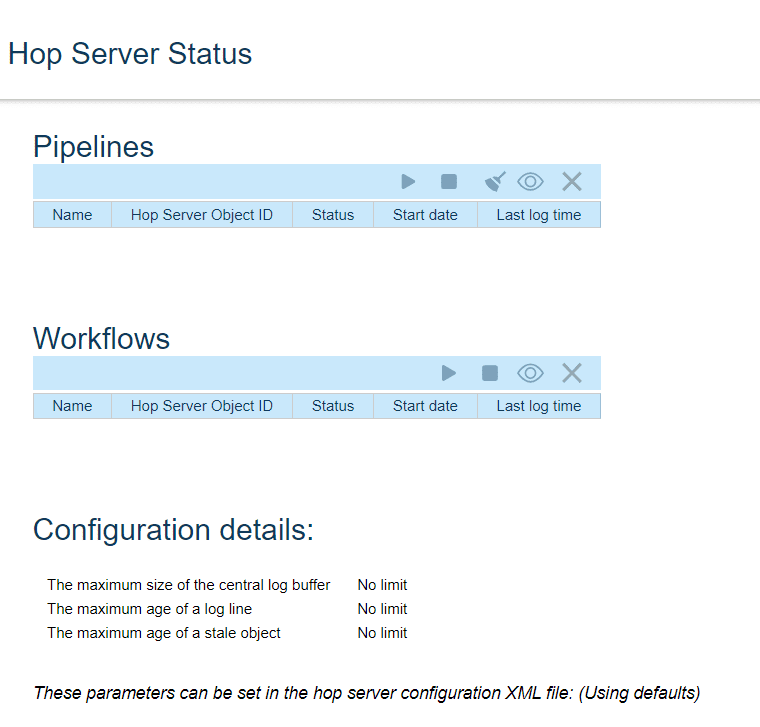Click the run pipeline play icon
Image resolution: width=760 pixels, height=727 pixels.
click(x=408, y=181)
